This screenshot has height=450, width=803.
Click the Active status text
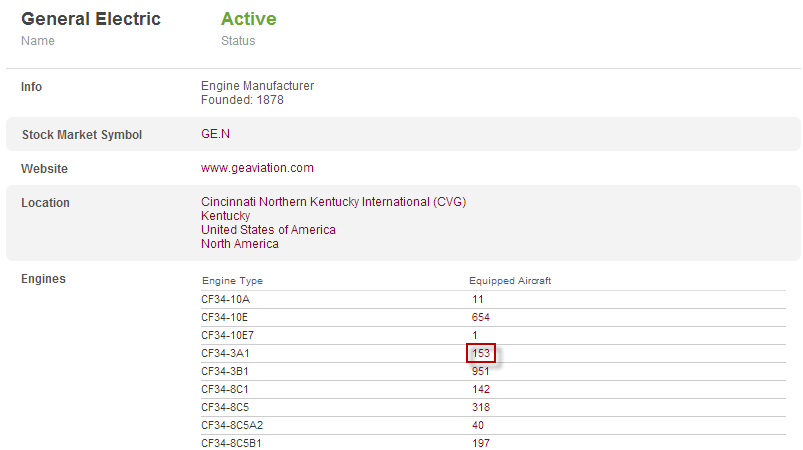pos(248,19)
